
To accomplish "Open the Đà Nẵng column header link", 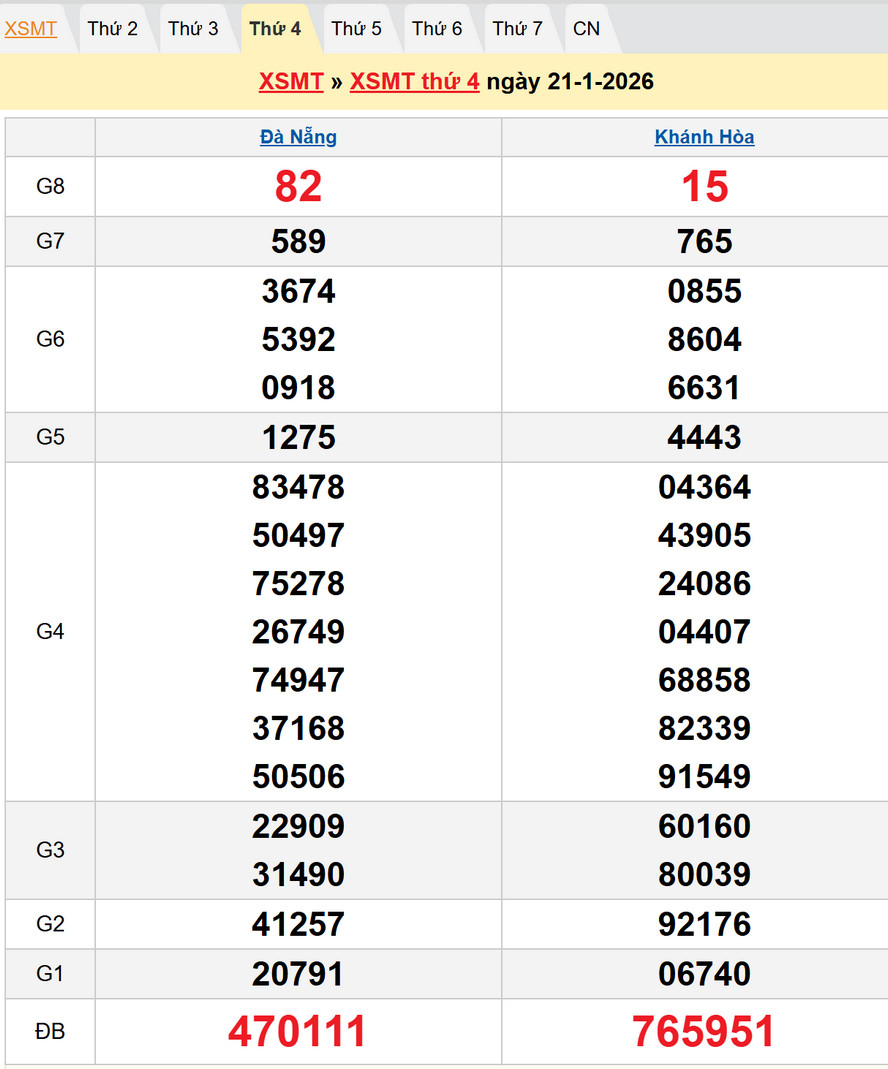I will tap(298, 137).
